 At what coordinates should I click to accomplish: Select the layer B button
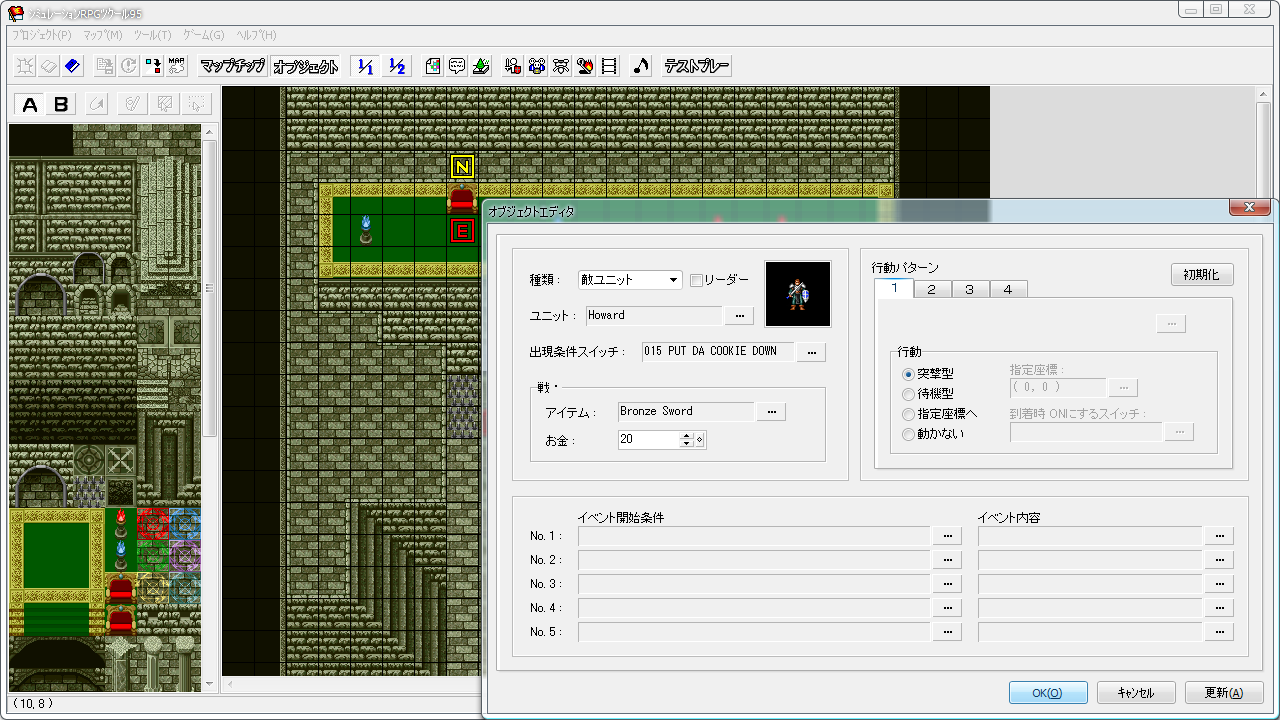pos(61,105)
